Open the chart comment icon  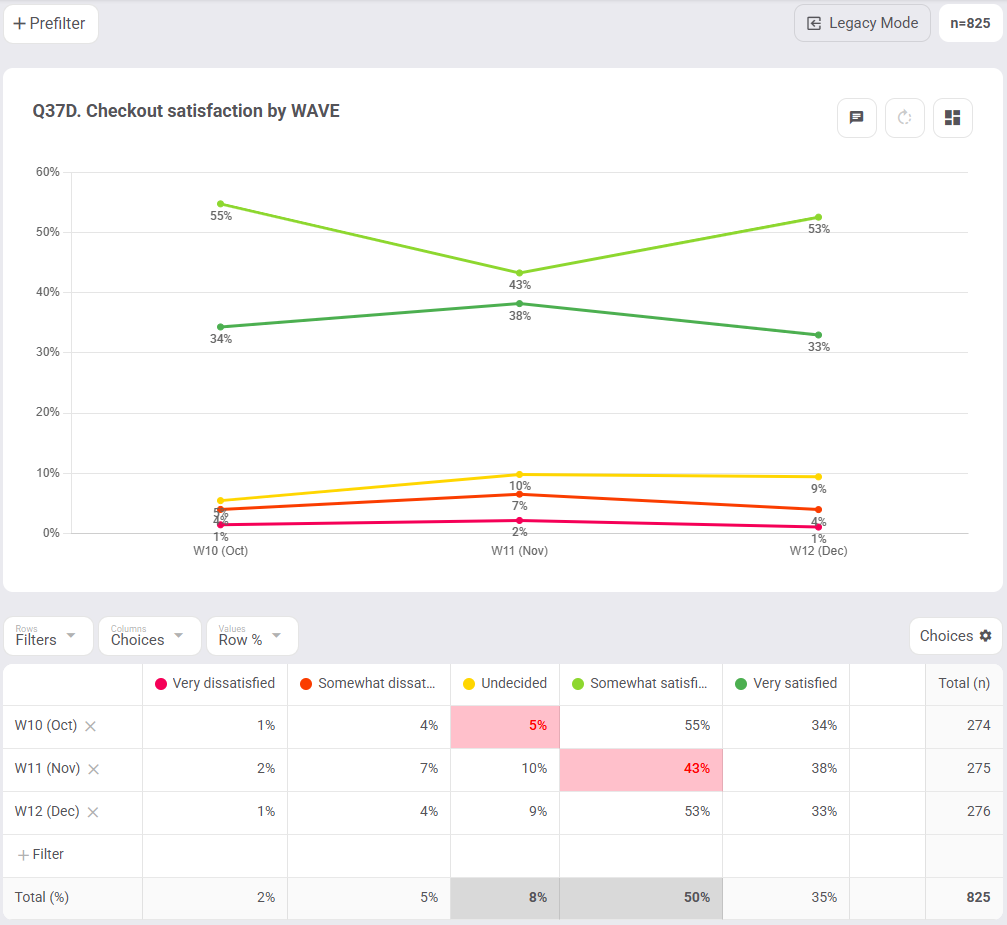point(857,118)
